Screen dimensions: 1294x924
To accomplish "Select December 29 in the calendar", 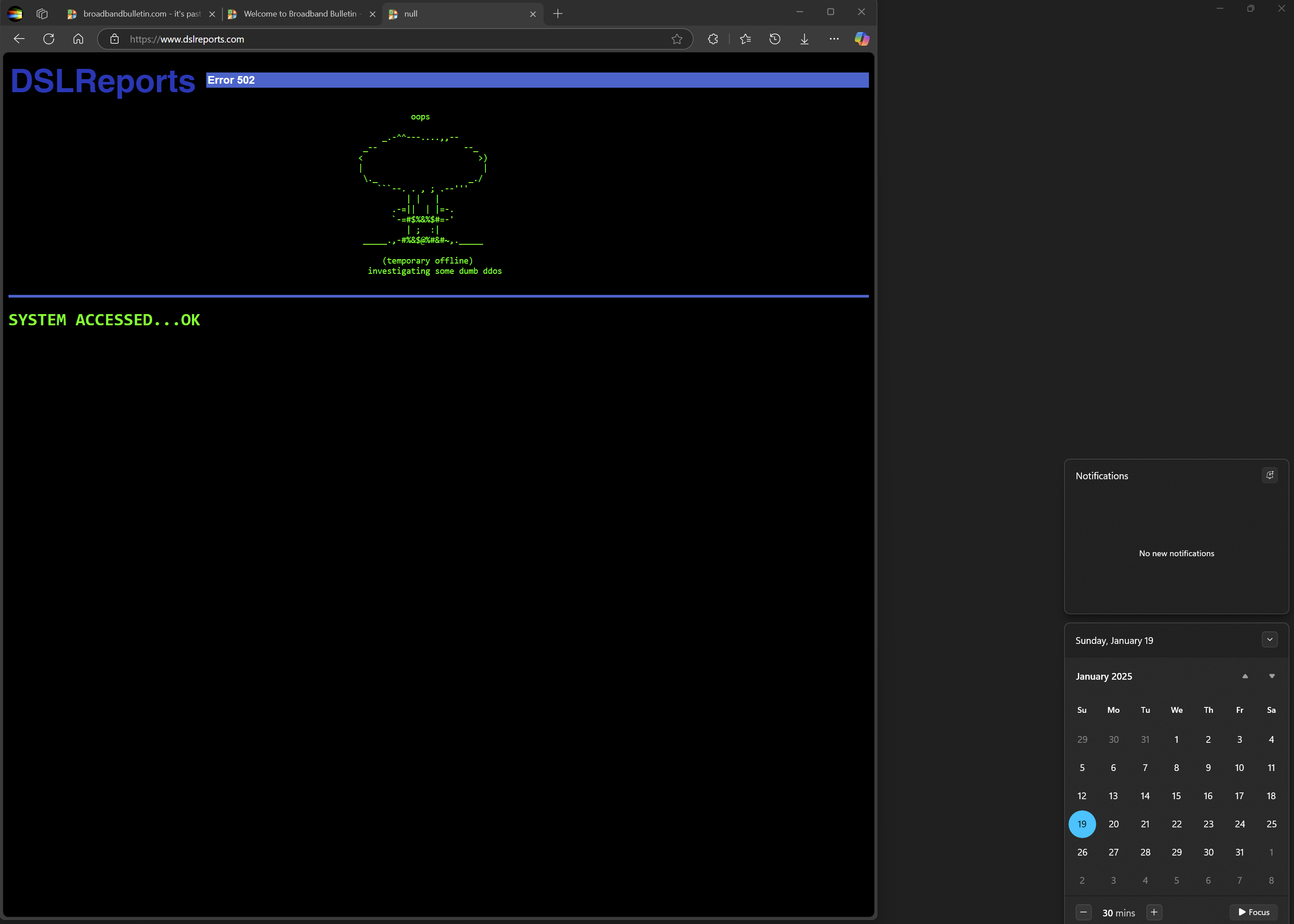I will [x=1082, y=740].
